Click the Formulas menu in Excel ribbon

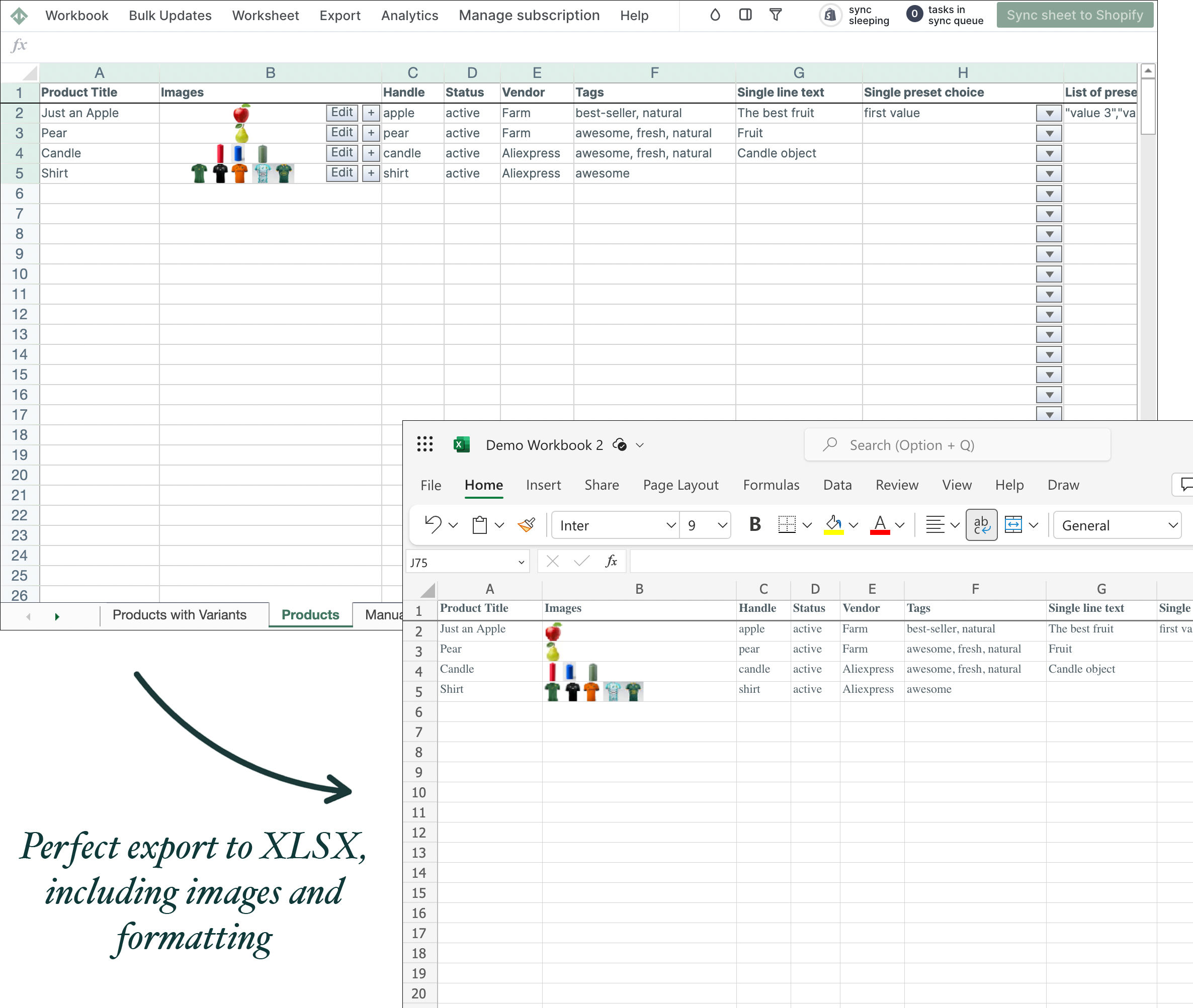[x=771, y=486]
